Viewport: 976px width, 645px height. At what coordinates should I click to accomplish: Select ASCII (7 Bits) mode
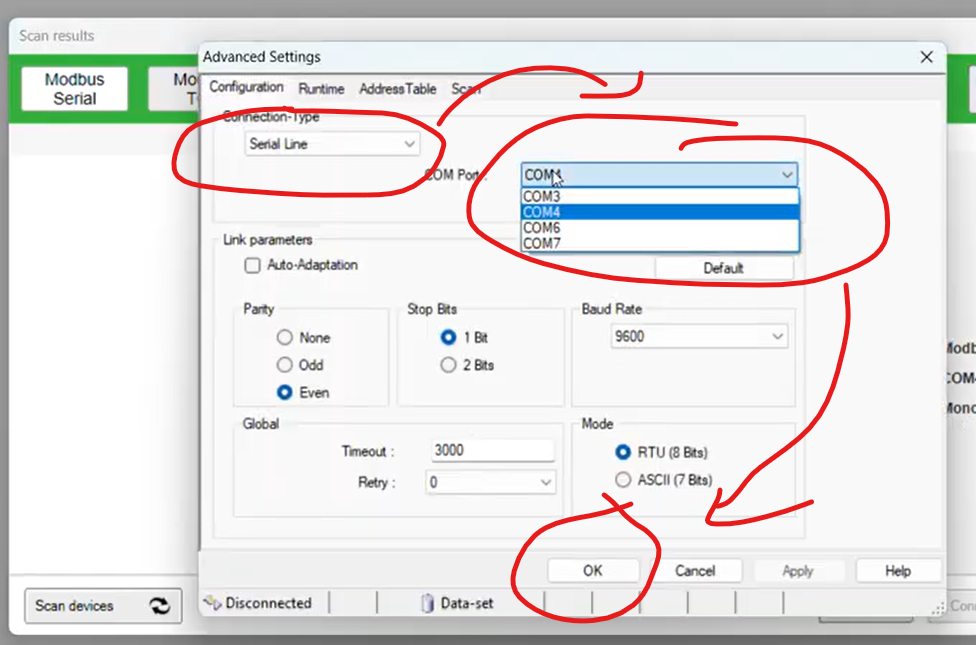click(x=624, y=480)
